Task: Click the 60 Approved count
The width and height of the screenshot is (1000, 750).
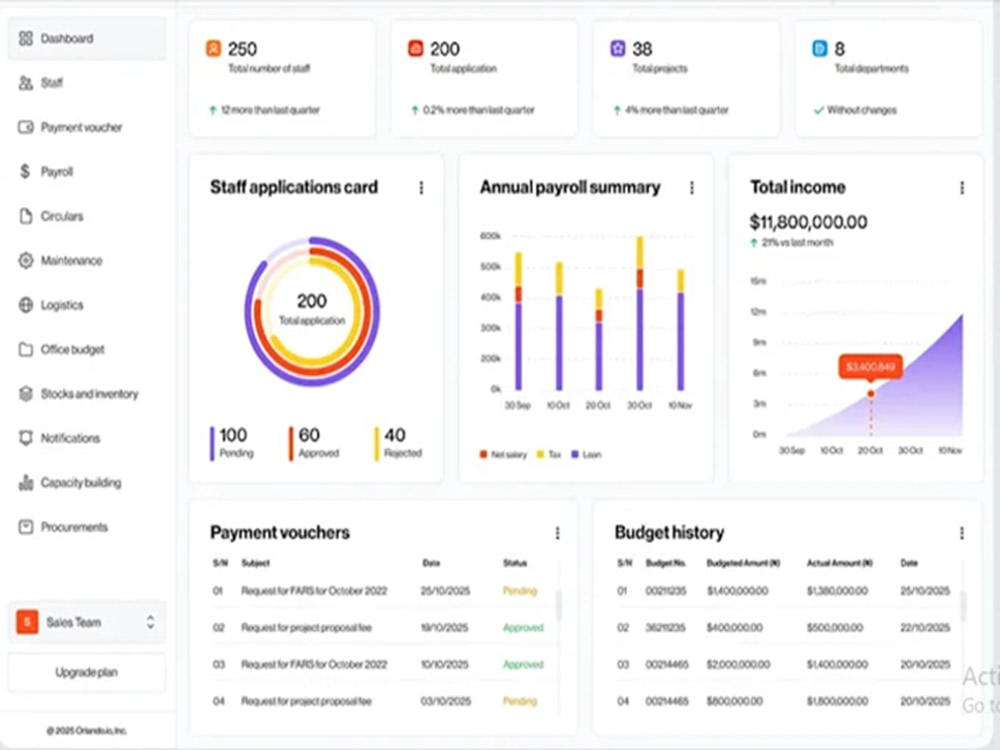Action: [x=309, y=435]
